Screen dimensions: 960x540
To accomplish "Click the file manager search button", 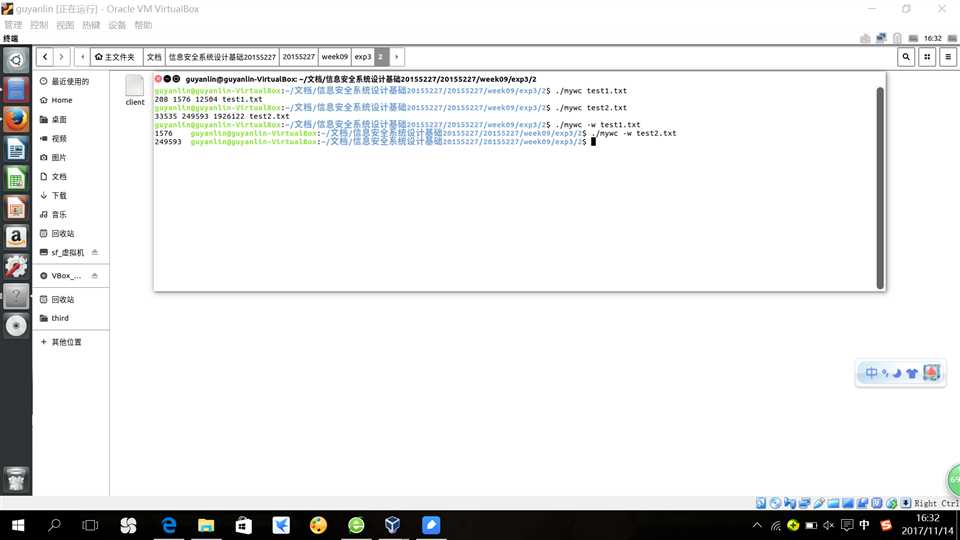I will [906, 57].
